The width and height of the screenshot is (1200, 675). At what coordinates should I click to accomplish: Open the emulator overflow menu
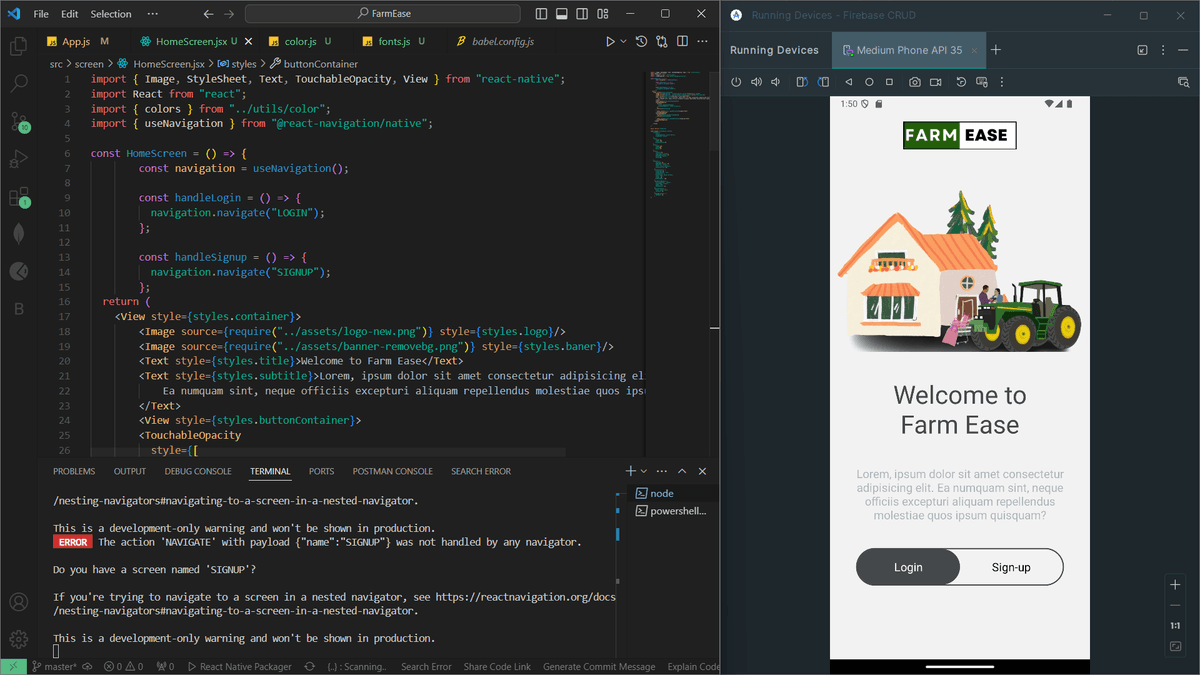pyautogui.click(x=1002, y=82)
